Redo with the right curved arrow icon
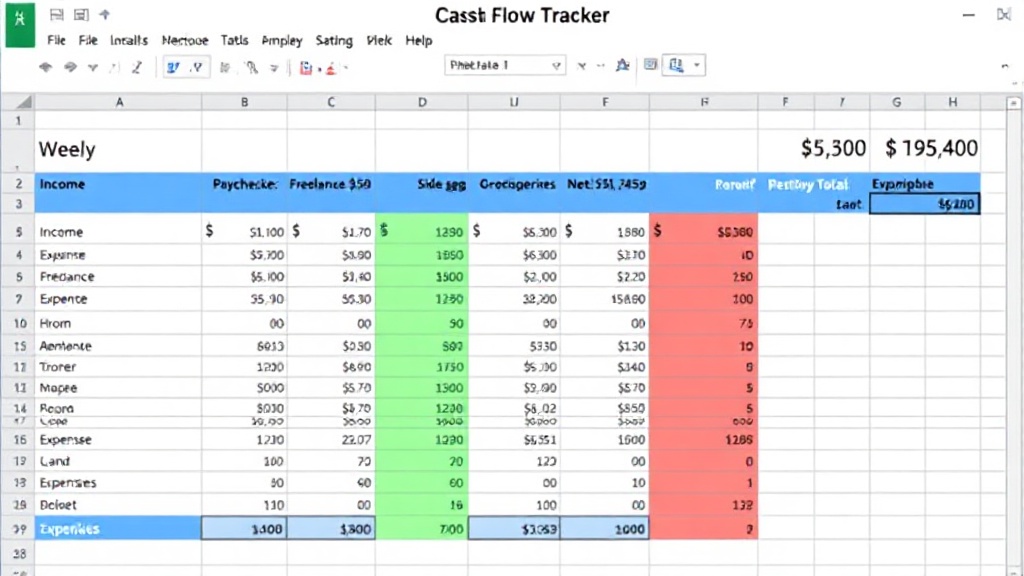The width and height of the screenshot is (1024, 576). [x=70, y=67]
